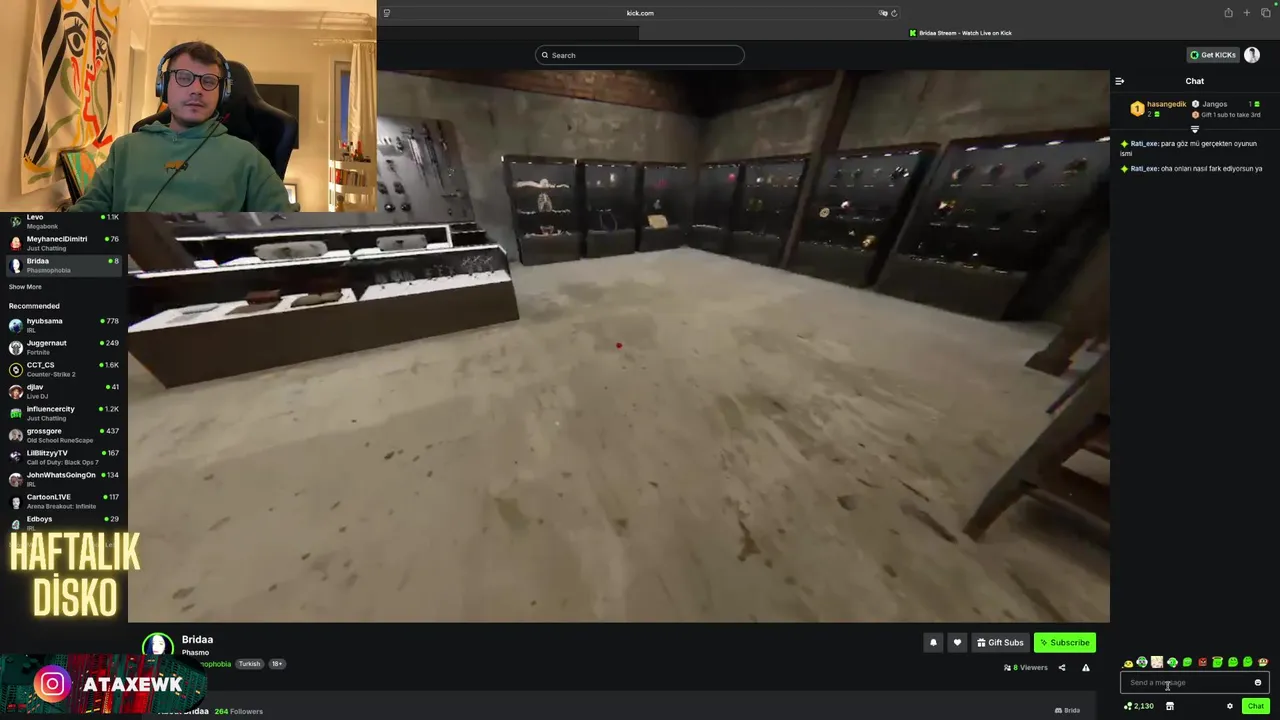Image resolution: width=1280 pixels, height=720 pixels.
Task: Click the 2,130 channel points balance
Action: 1139,706
